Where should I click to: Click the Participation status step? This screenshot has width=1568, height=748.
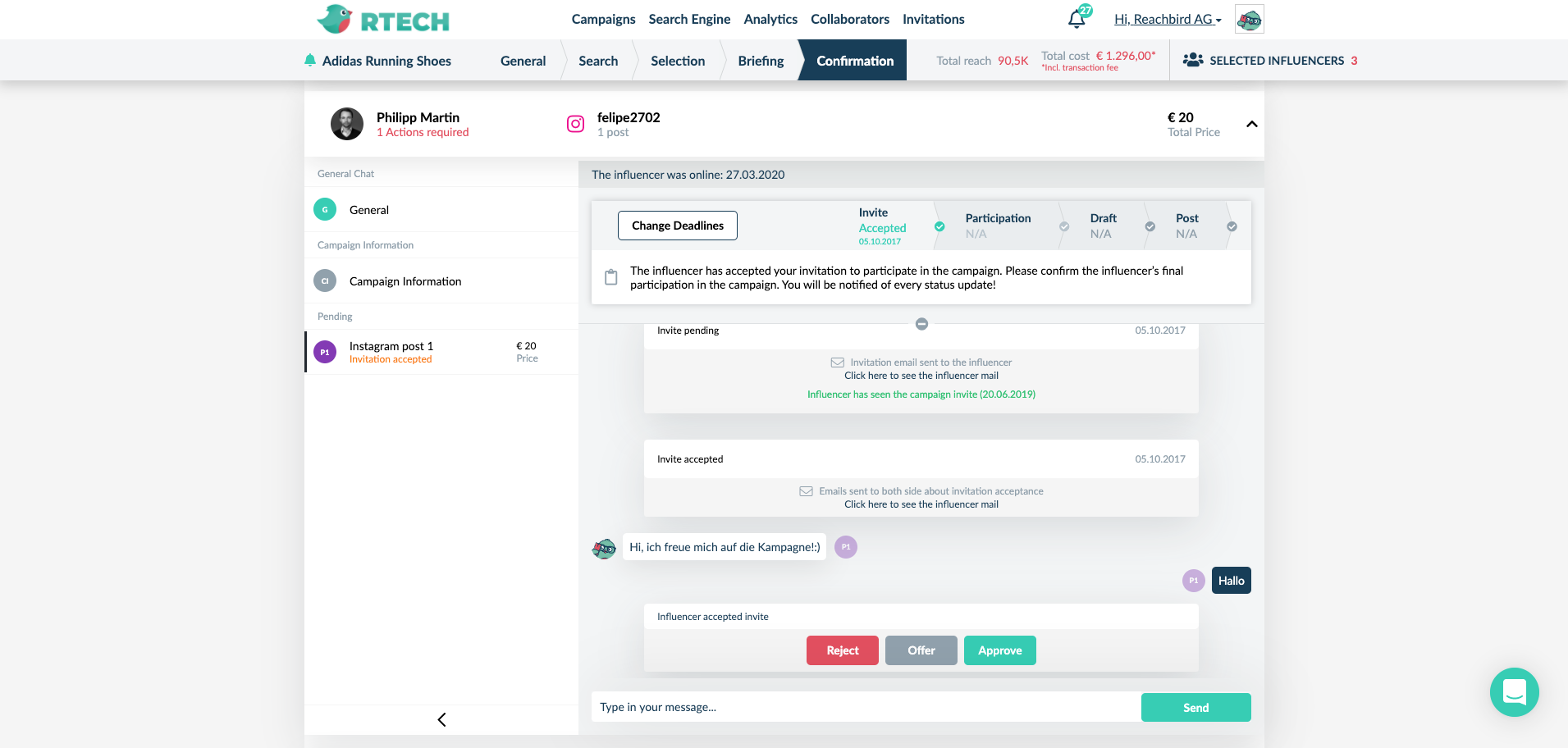[x=998, y=226]
